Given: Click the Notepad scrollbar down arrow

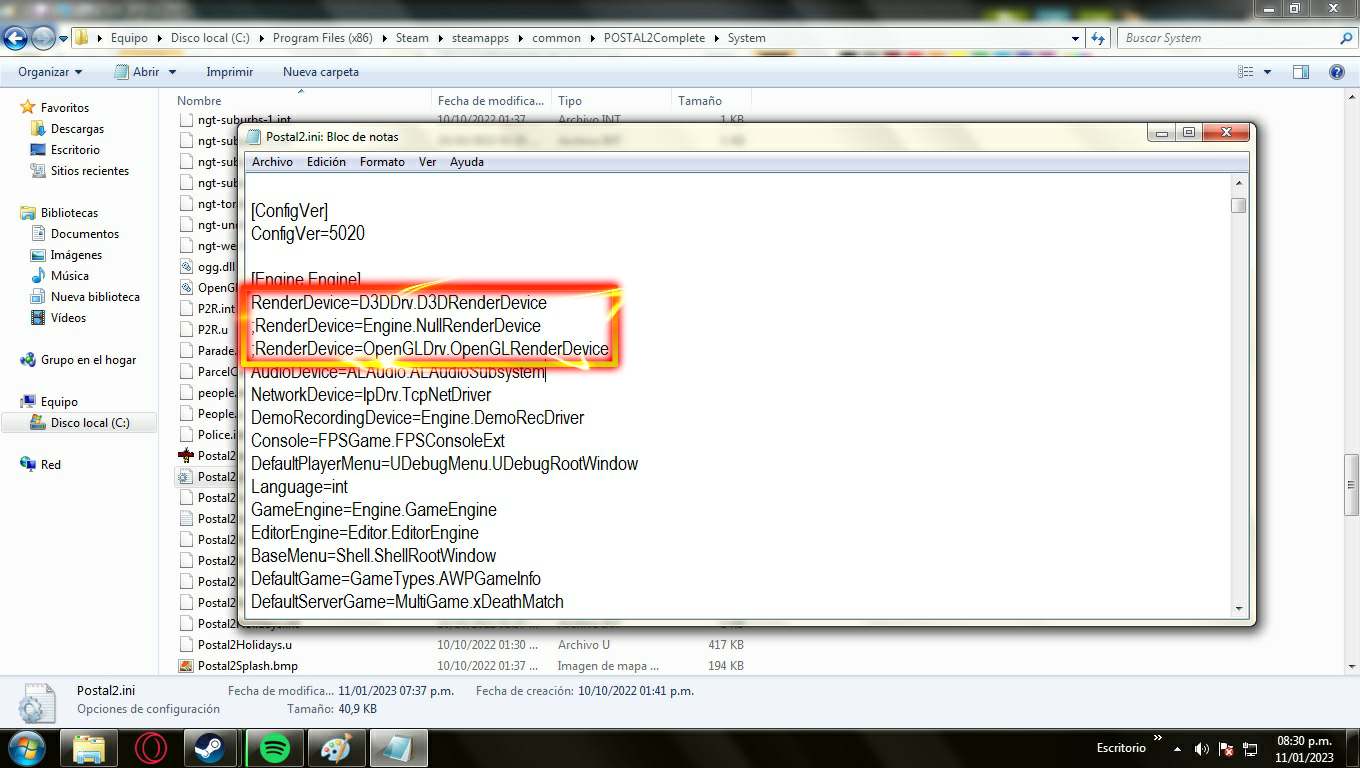Looking at the screenshot, I should pos(1239,608).
